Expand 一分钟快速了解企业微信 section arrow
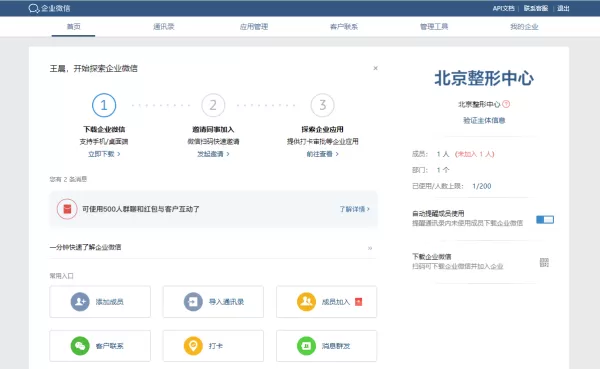The image size is (600, 369). (370, 248)
